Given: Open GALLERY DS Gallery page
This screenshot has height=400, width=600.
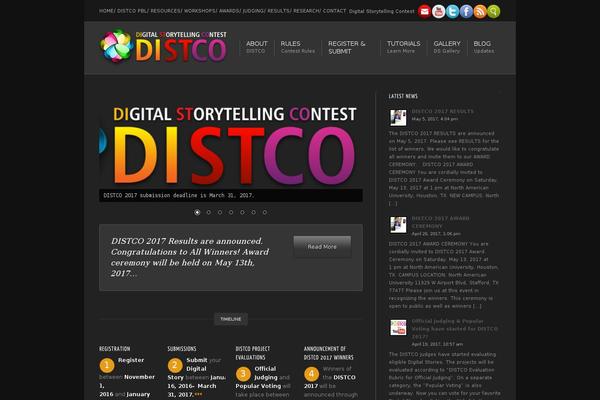Looking at the screenshot, I should 447,47.
